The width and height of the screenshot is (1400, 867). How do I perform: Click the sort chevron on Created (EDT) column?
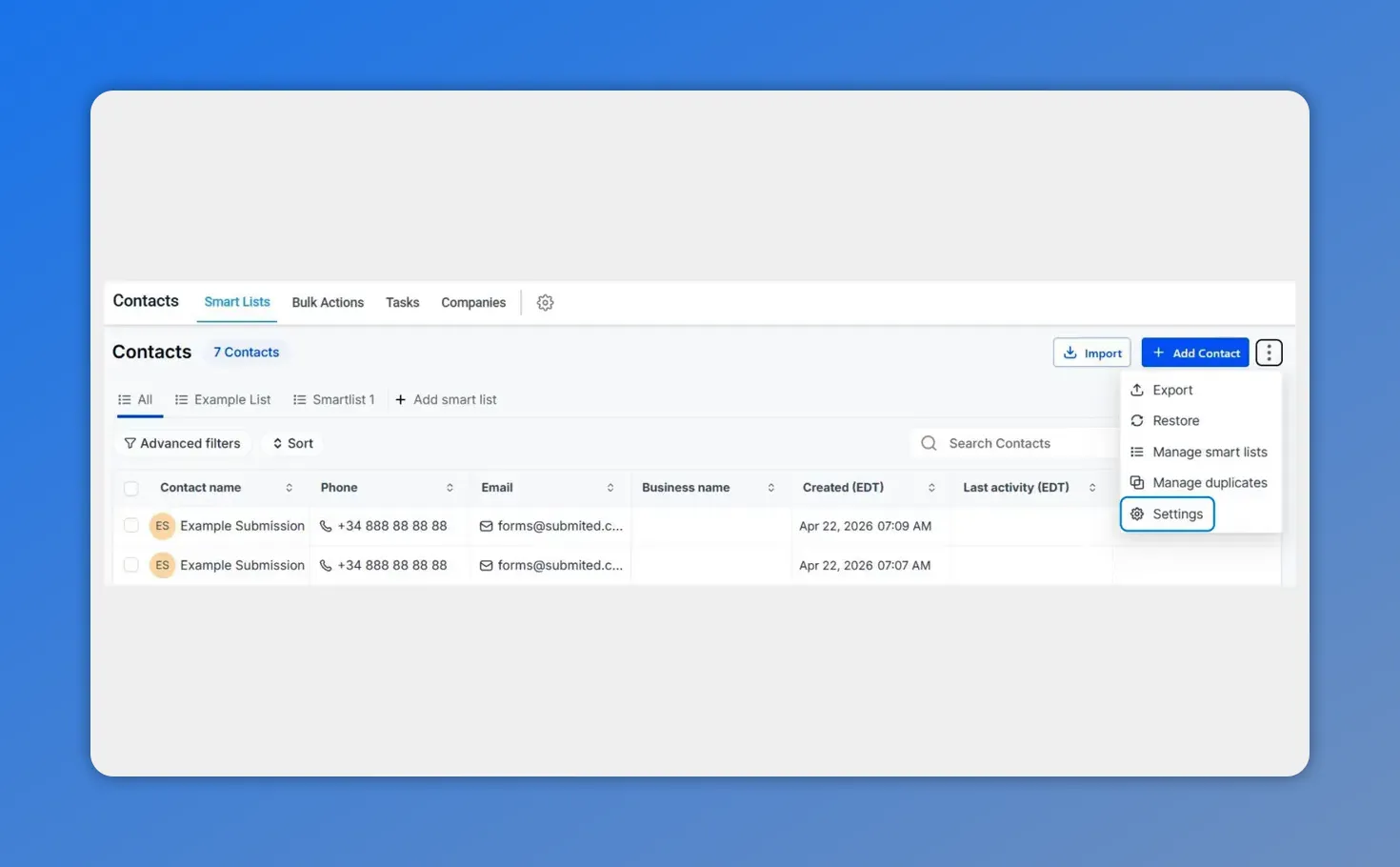coord(931,487)
